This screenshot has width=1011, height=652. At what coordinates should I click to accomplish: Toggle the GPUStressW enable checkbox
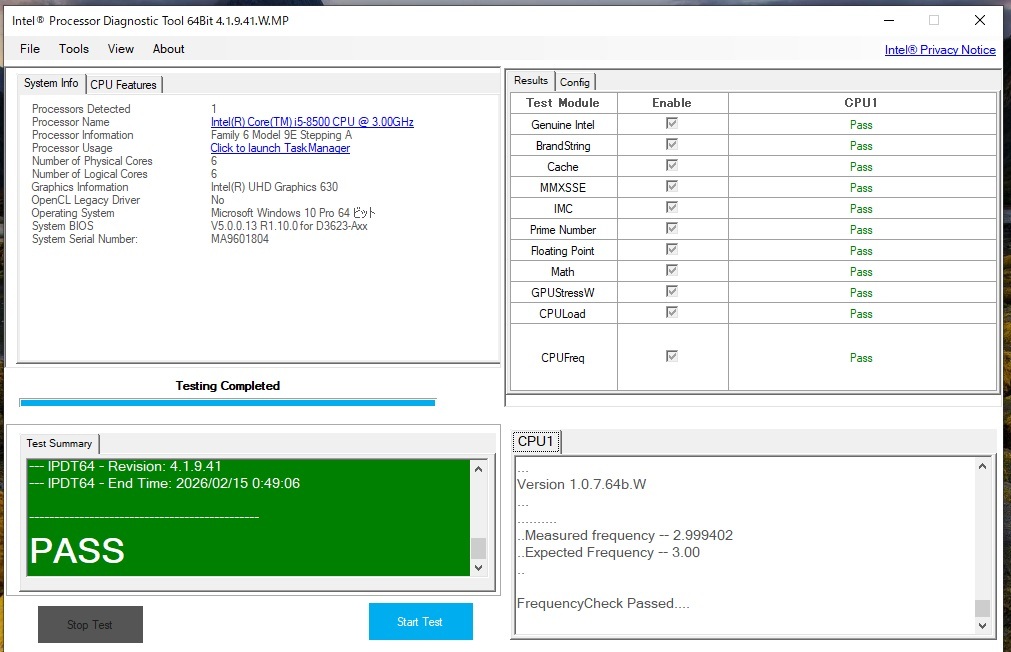tap(672, 292)
